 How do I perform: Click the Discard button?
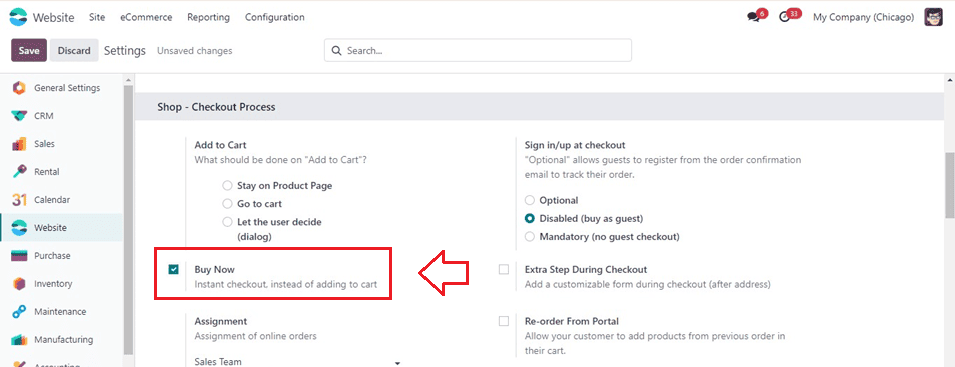coord(74,51)
